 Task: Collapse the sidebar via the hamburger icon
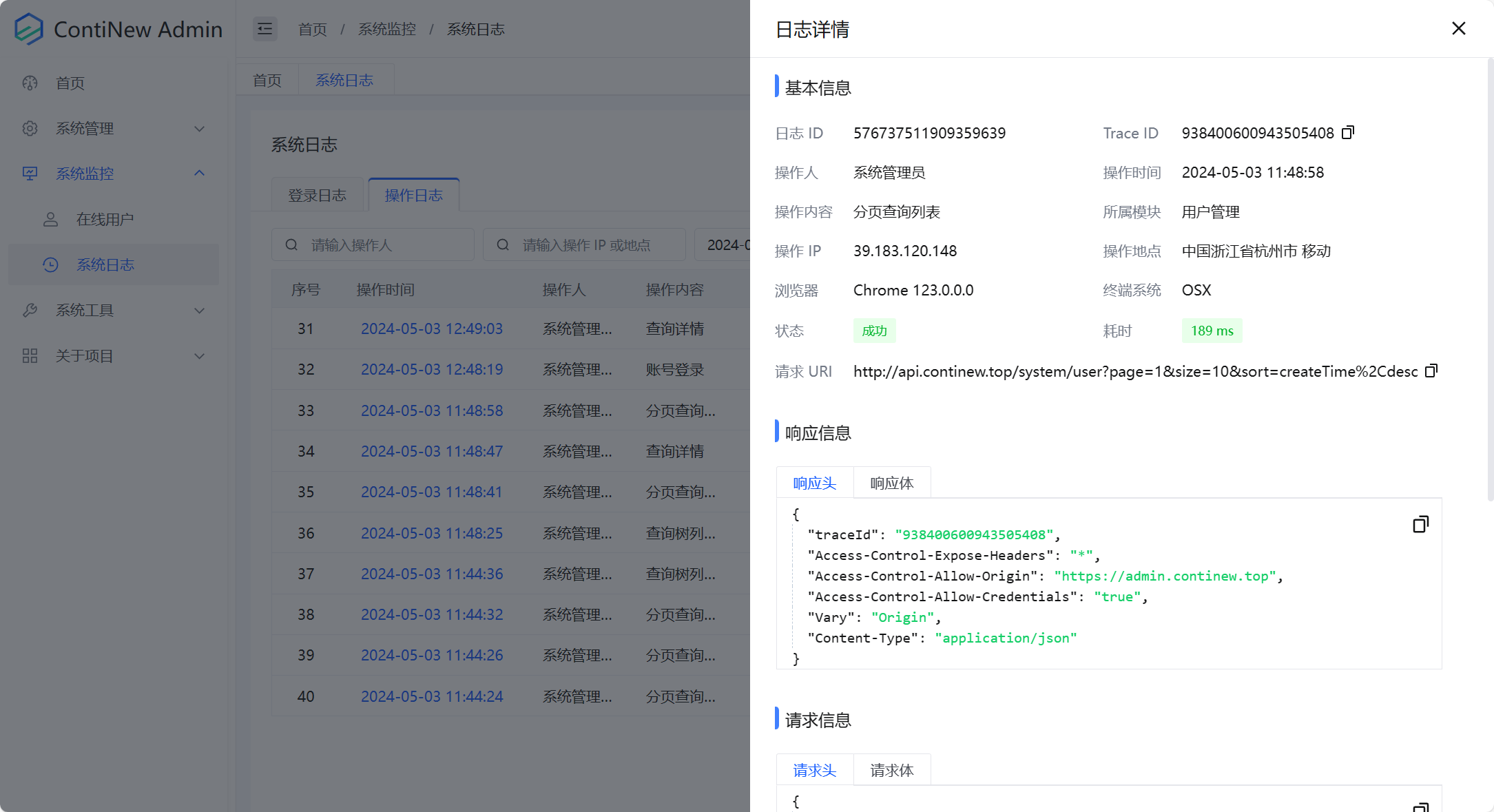pos(264,29)
